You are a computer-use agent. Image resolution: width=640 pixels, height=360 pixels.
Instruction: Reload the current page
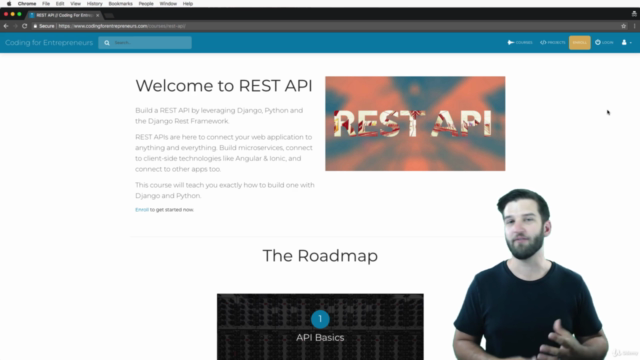(x=24, y=26)
